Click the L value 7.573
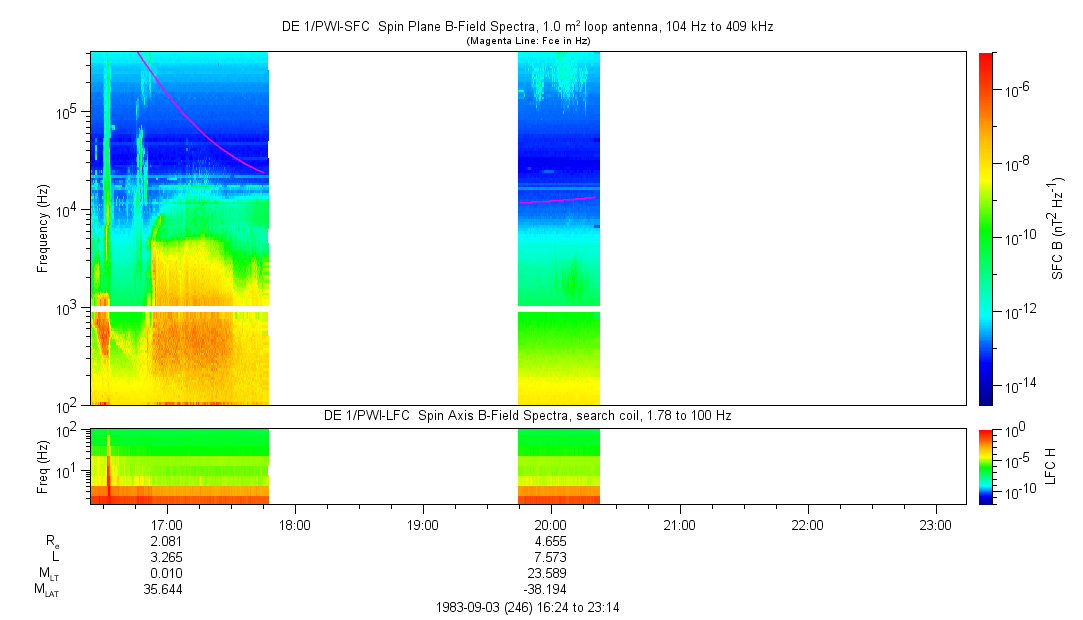The image size is (1083, 620). [551, 557]
